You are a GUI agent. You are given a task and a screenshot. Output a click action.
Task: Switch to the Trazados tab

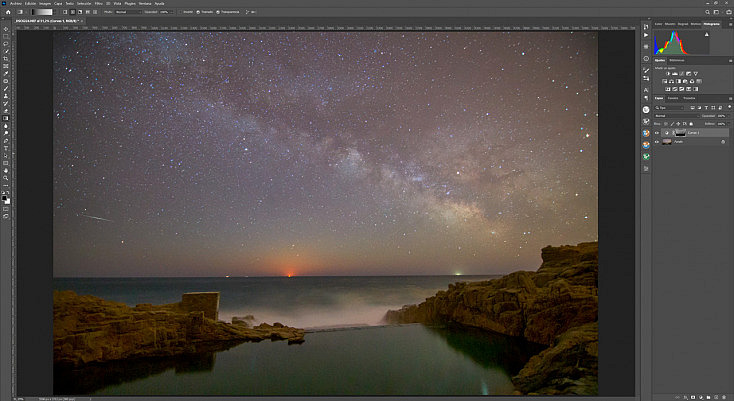tap(689, 98)
